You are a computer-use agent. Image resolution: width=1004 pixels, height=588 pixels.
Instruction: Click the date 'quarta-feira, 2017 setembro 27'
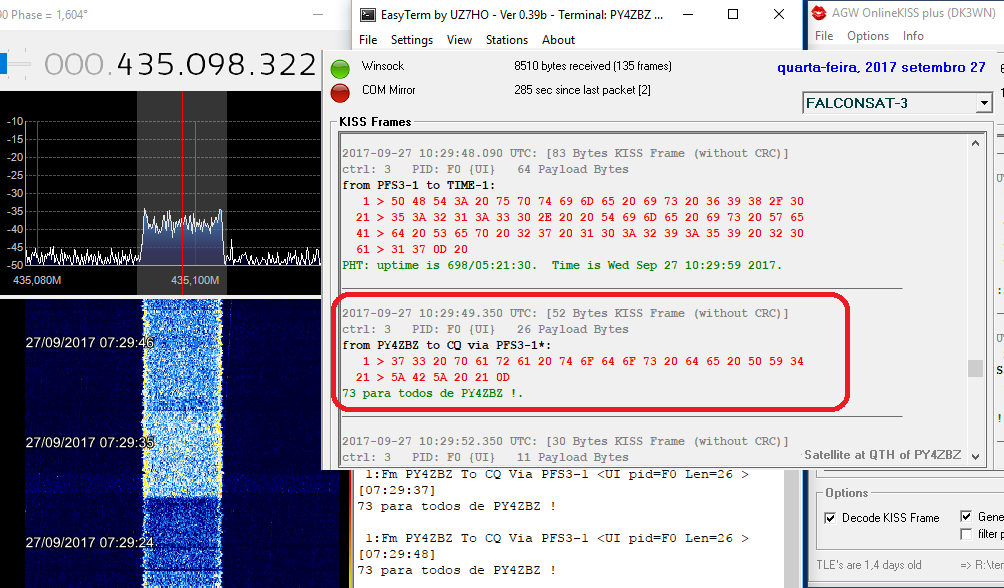(x=881, y=67)
